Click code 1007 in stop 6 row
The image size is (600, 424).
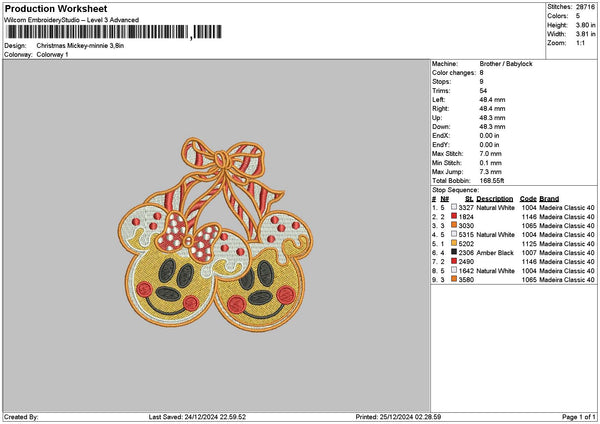click(529, 253)
